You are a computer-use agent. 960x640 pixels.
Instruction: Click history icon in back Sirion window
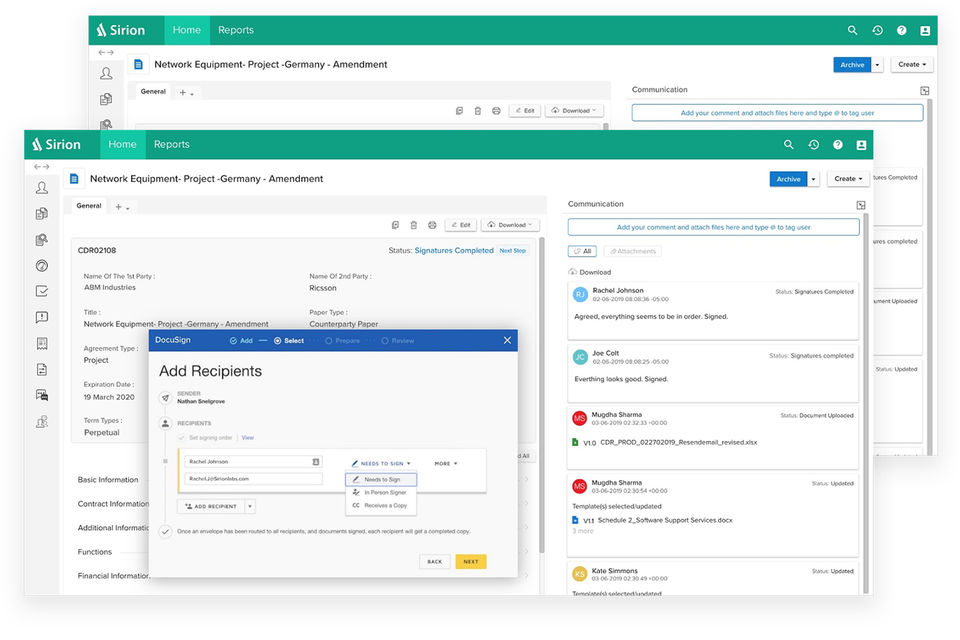pos(877,30)
